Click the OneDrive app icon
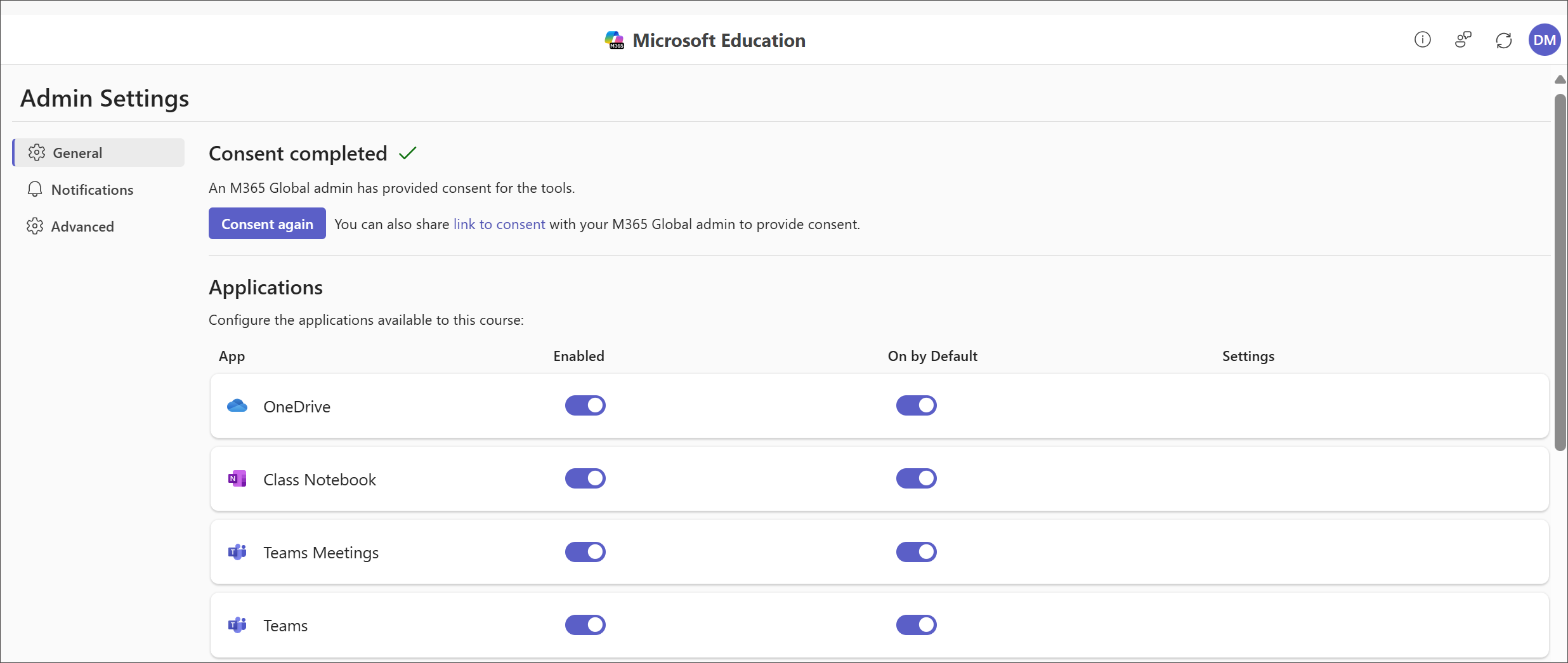 (x=237, y=405)
